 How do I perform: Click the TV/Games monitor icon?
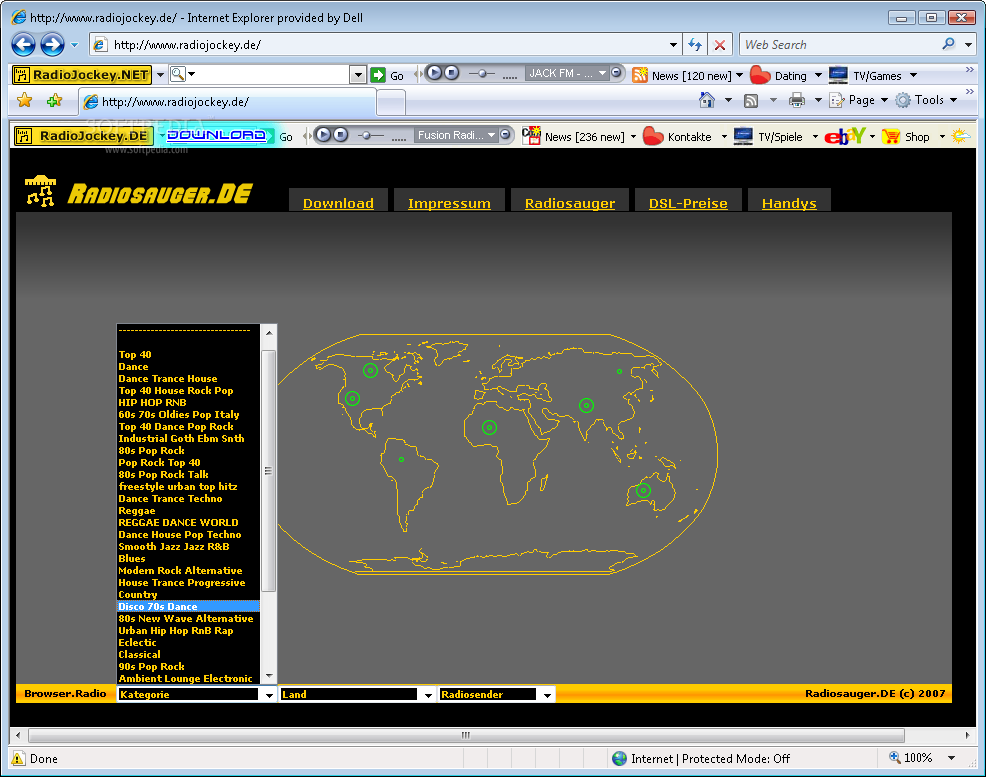(x=838, y=75)
